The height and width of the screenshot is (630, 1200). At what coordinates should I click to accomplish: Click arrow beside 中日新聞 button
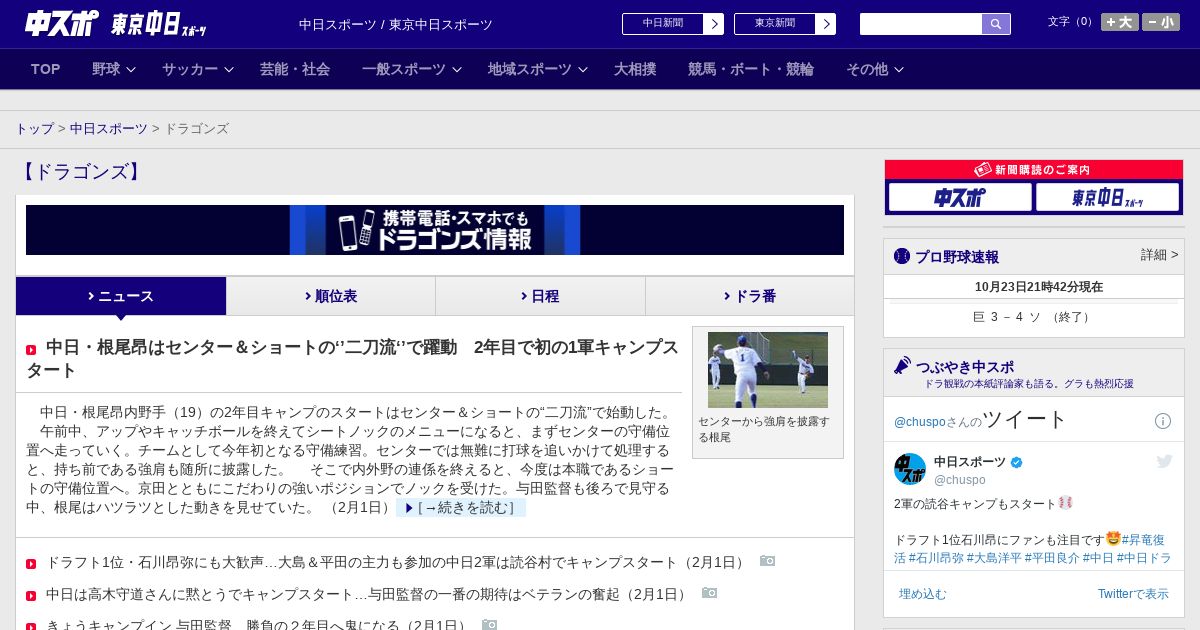tap(714, 24)
